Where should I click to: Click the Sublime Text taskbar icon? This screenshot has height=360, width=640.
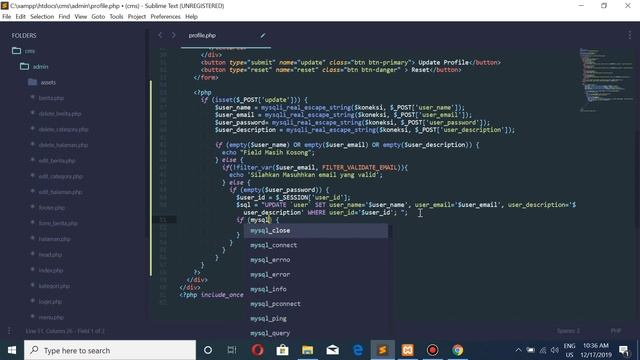(x=382, y=350)
